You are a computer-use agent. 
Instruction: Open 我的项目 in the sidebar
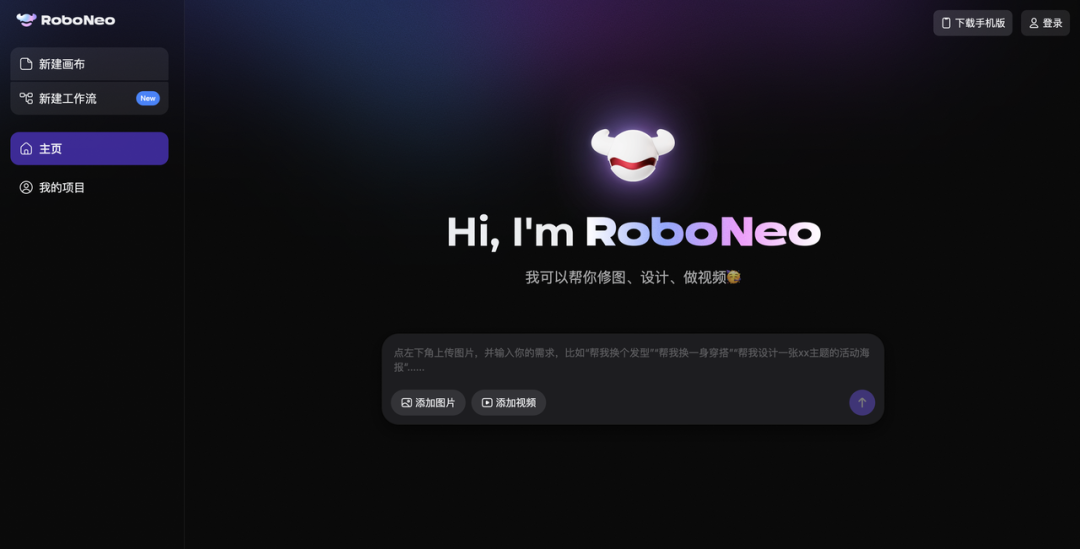[62, 187]
